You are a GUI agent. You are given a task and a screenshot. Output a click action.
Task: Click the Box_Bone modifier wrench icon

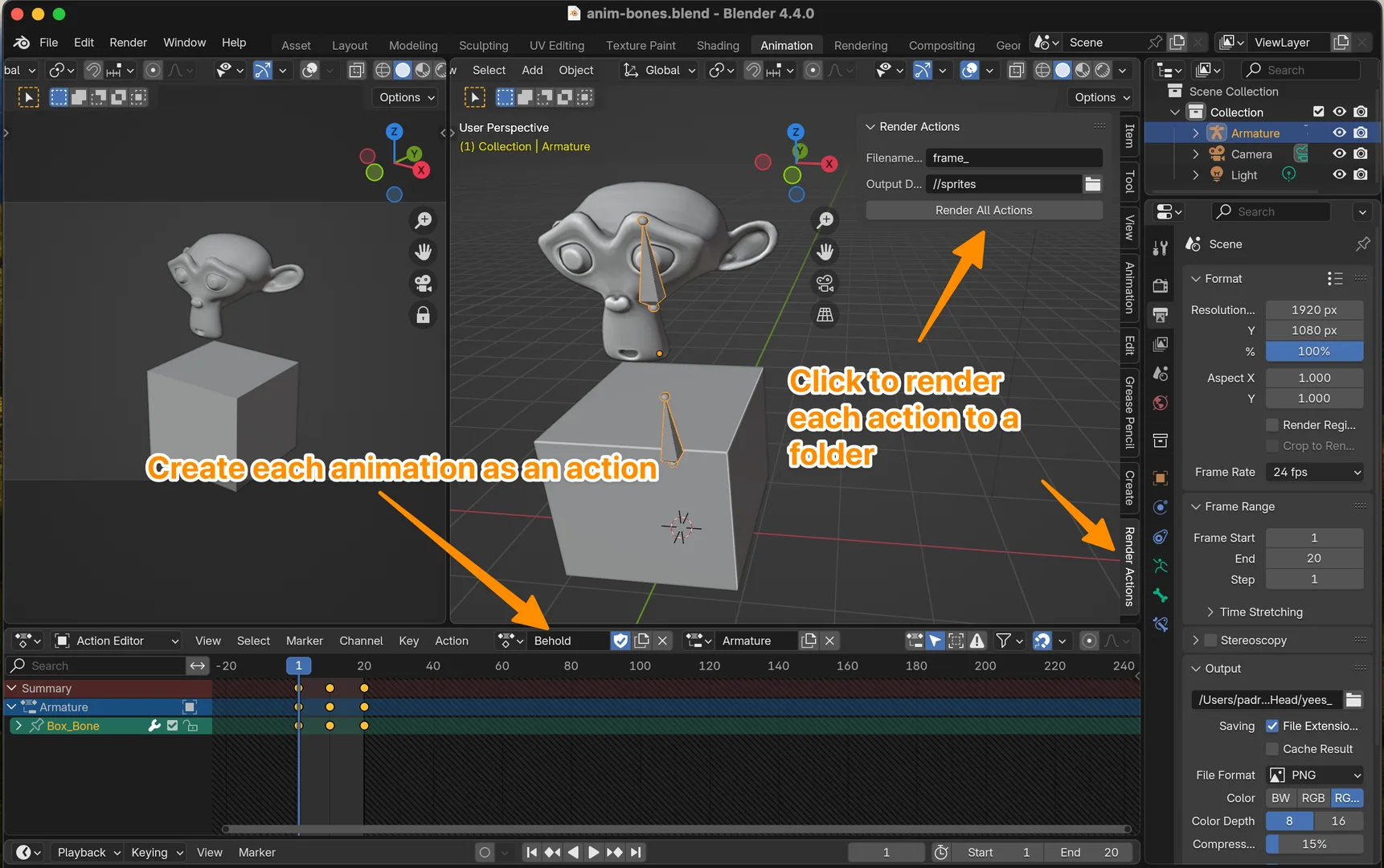(x=154, y=726)
